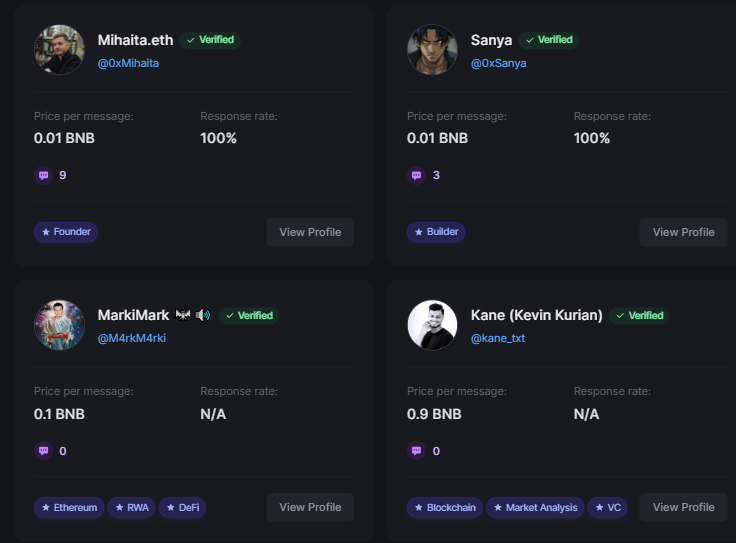
Task: Select the DeFi tag on MarkiMark's card
Action: pyautogui.click(x=183, y=507)
